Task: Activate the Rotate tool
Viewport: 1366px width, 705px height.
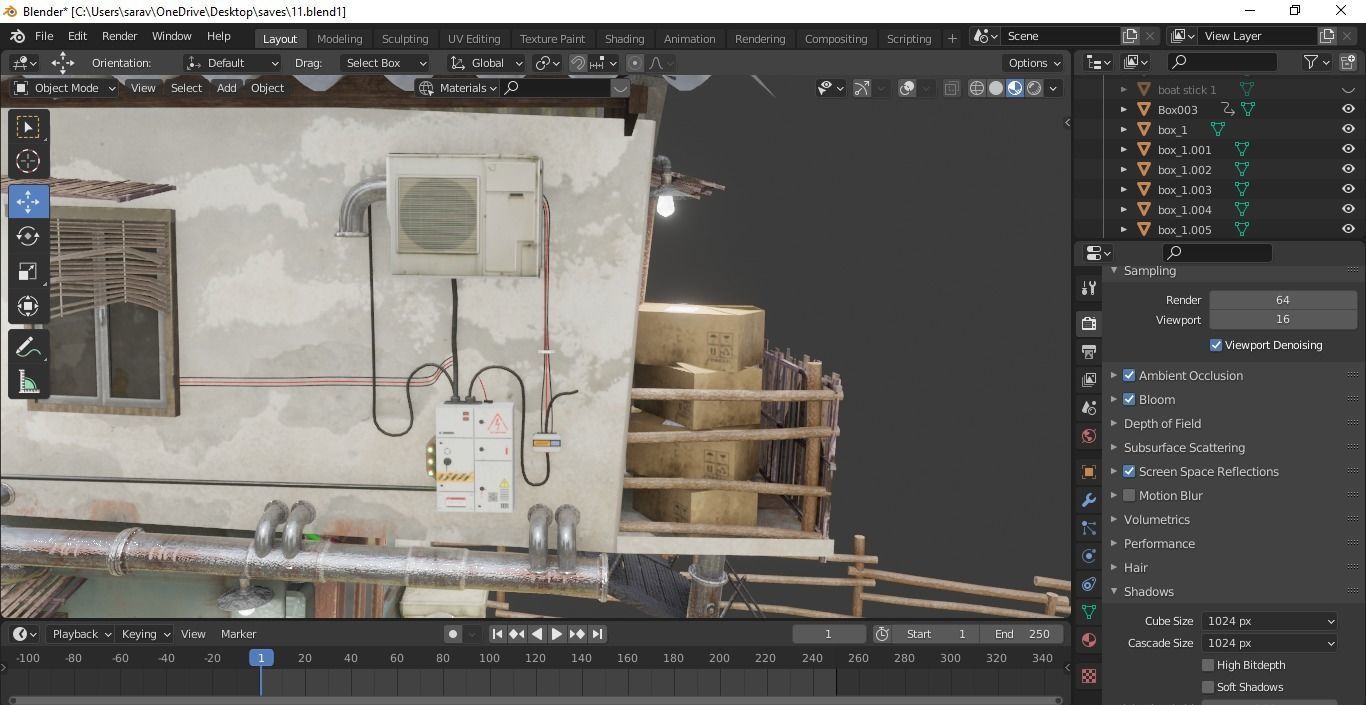Action: coord(28,236)
